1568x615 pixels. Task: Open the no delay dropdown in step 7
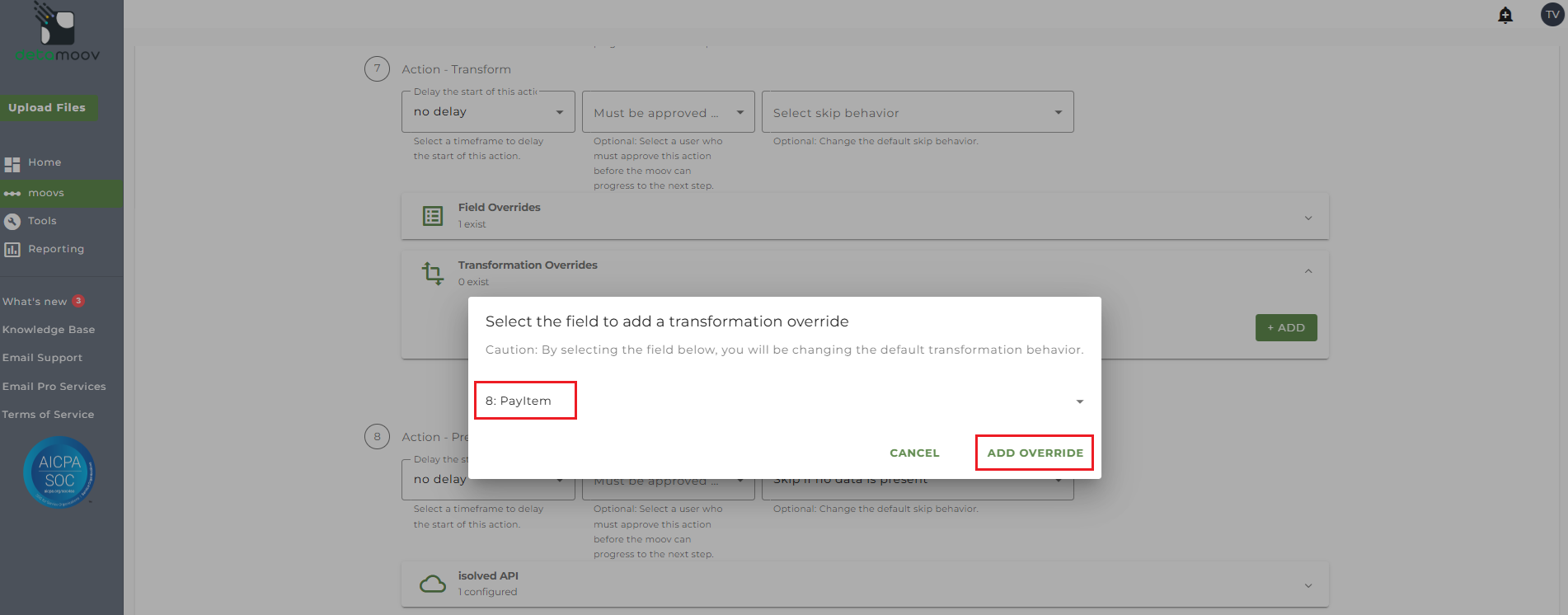[487, 112]
